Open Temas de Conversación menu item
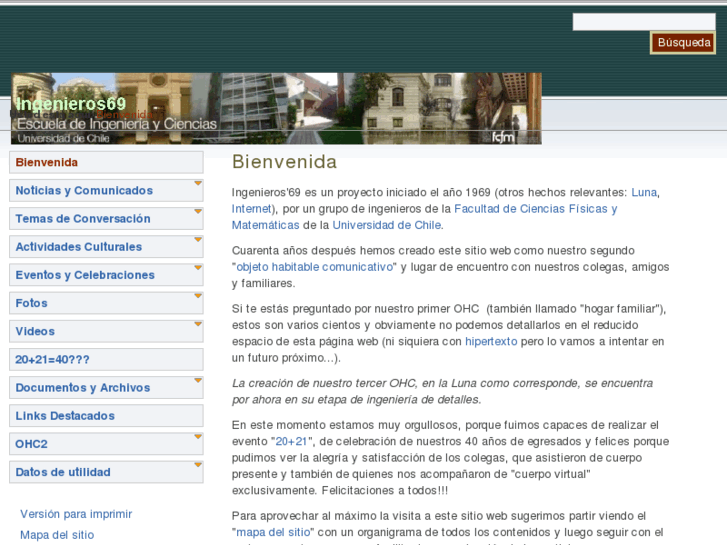Screen dimensions: 727x545 coord(106,219)
